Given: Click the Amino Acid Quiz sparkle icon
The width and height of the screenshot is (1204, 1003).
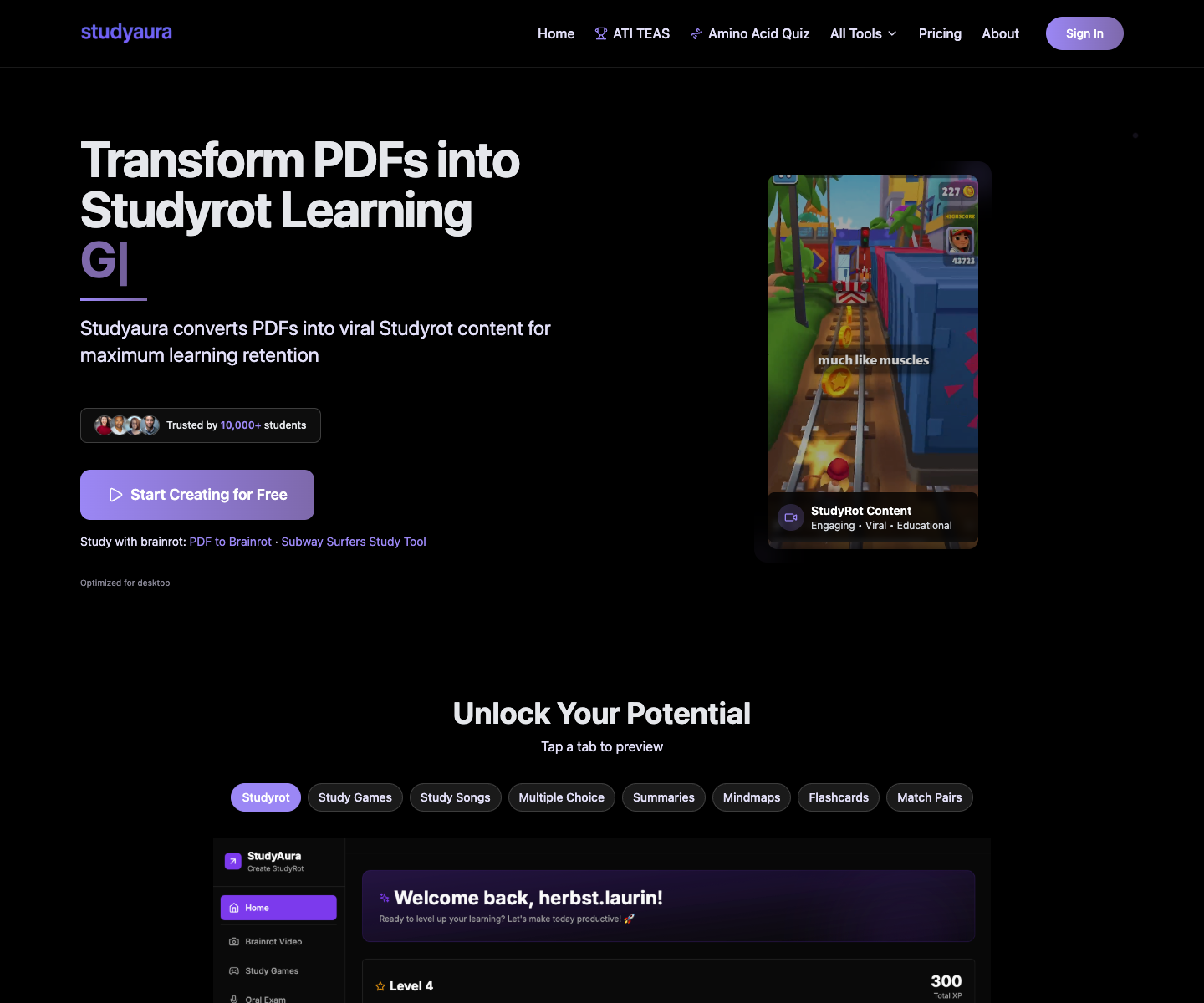Looking at the screenshot, I should [696, 33].
